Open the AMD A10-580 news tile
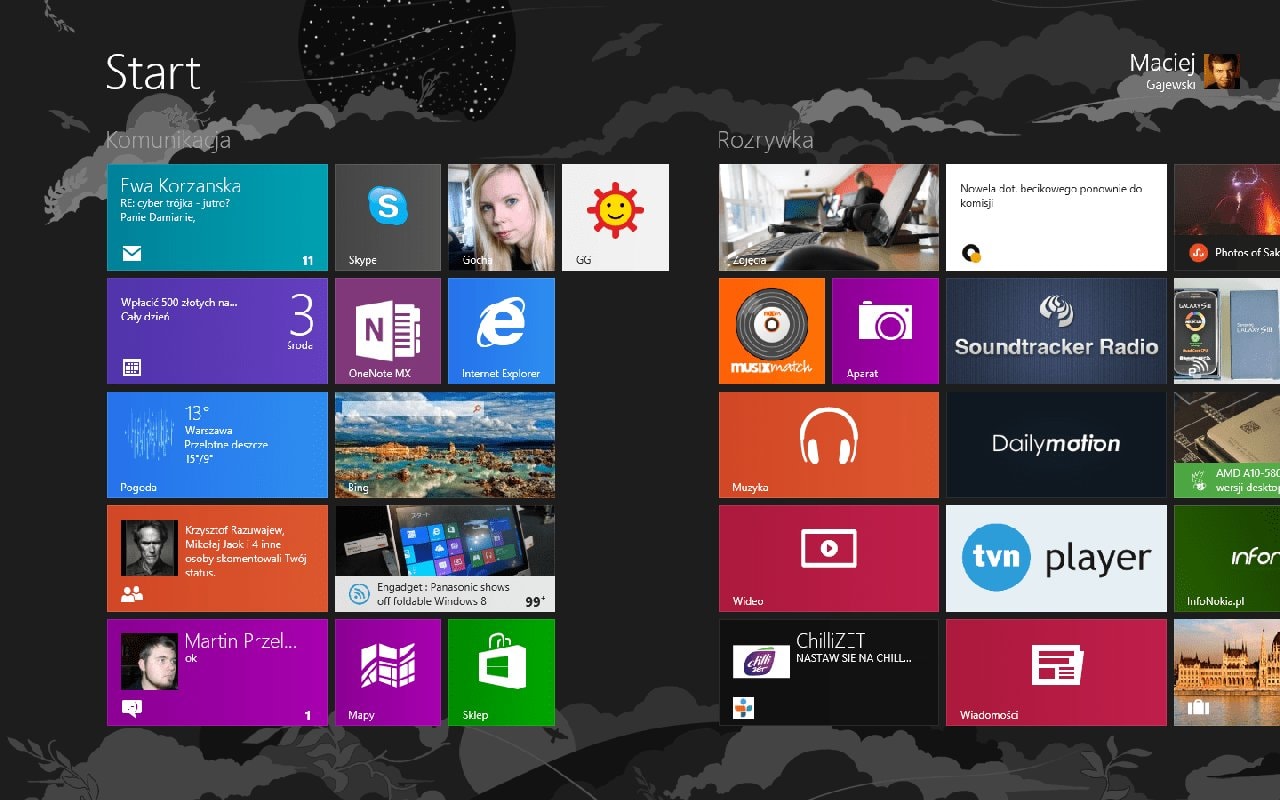 1227,445
